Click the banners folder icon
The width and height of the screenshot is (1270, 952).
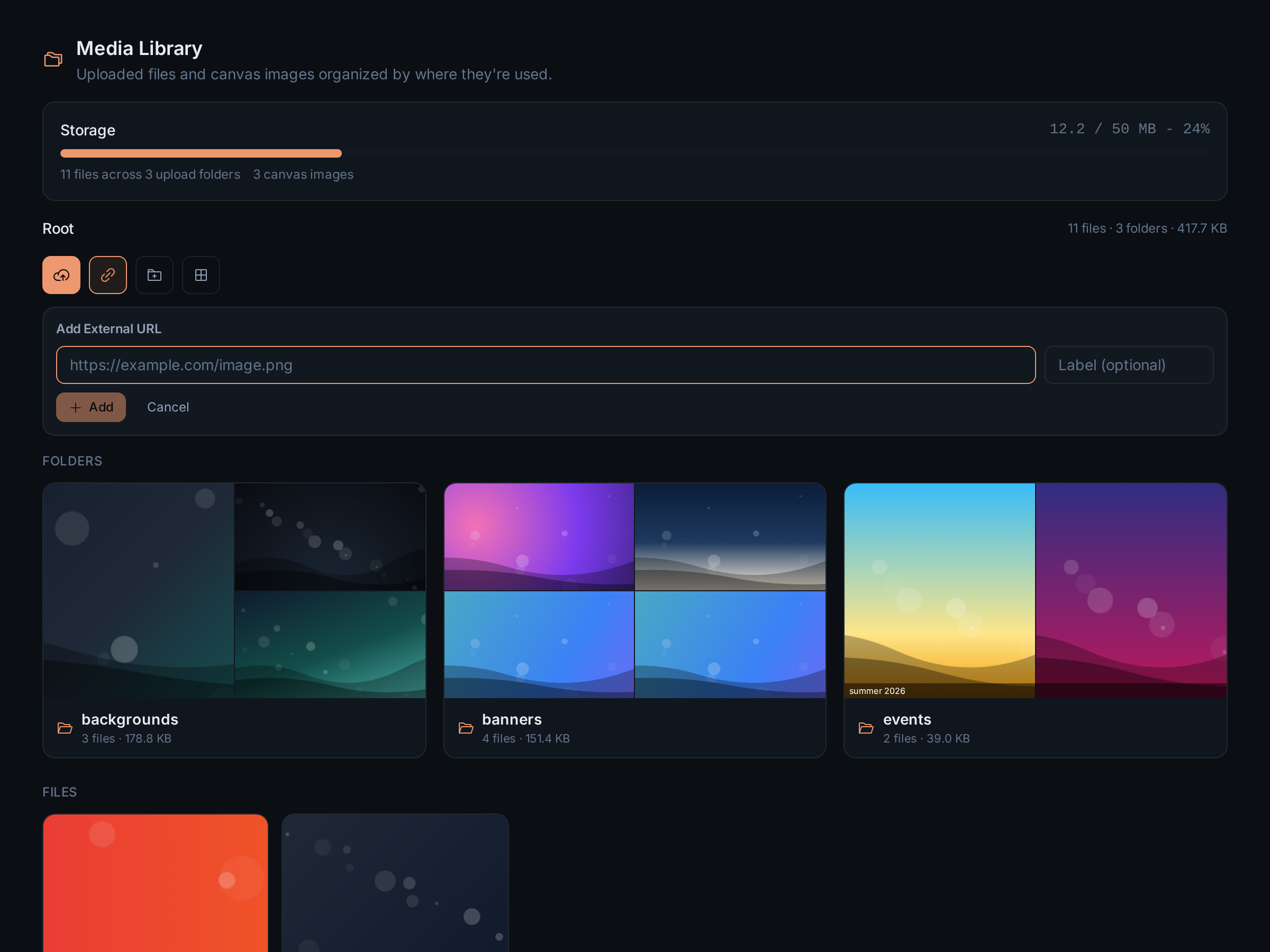[466, 728]
